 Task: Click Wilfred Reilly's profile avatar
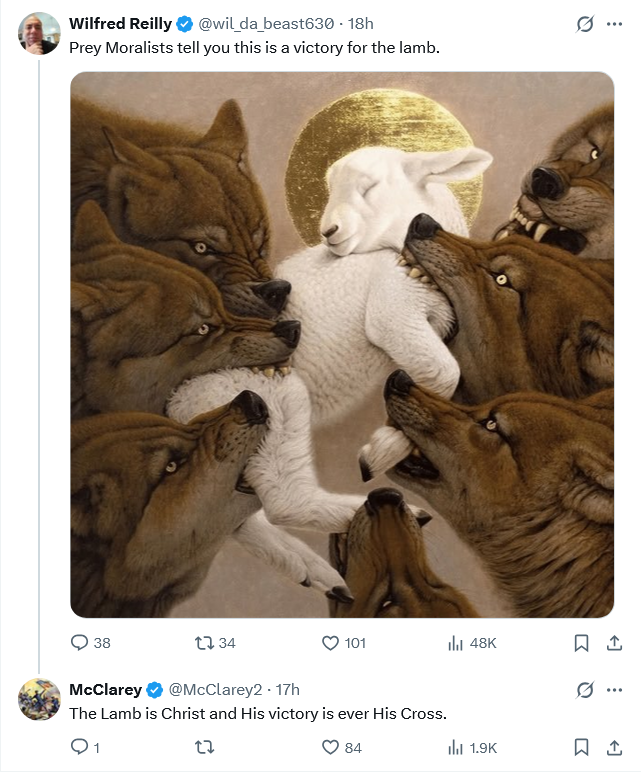[x=39, y=33]
